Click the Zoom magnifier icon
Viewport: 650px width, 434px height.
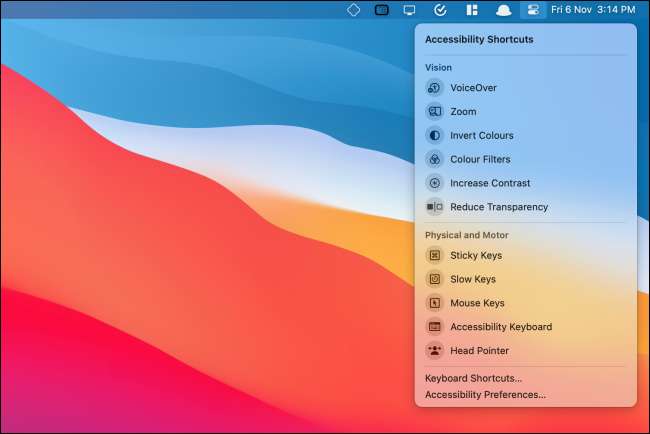click(434, 112)
